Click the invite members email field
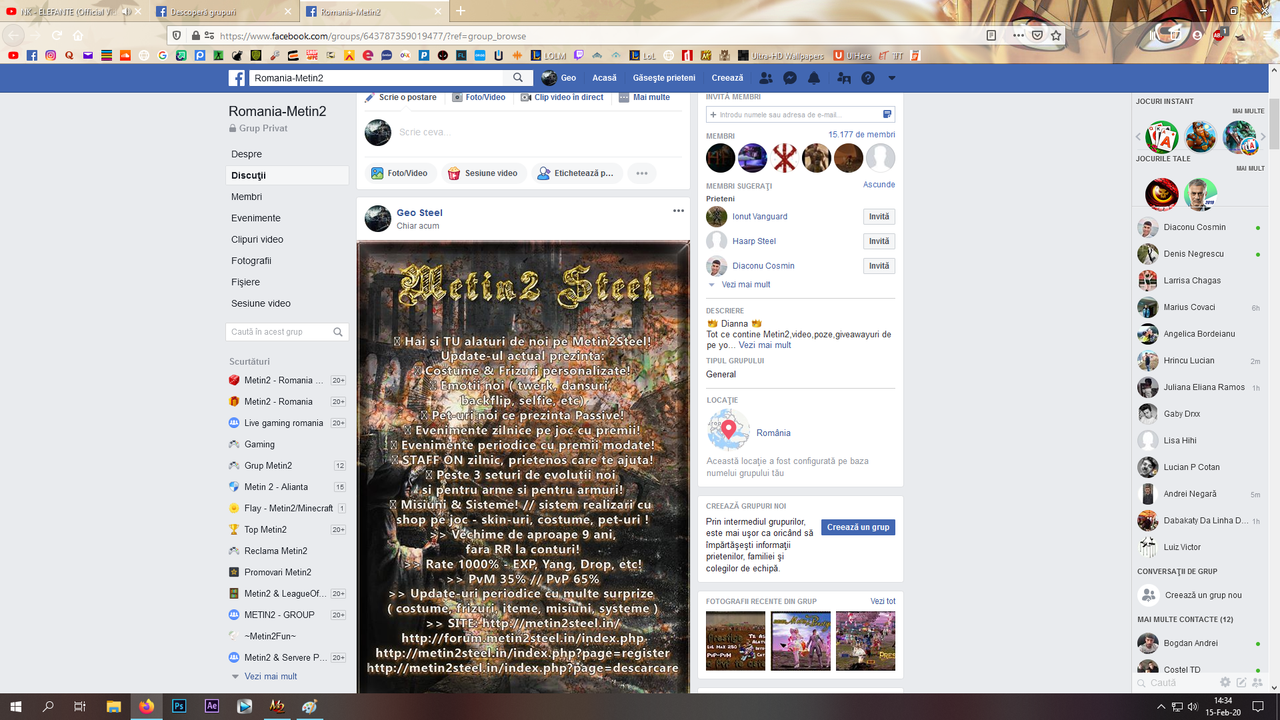The height and width of the screenshot is (720, 1280). tap(800, 115)
